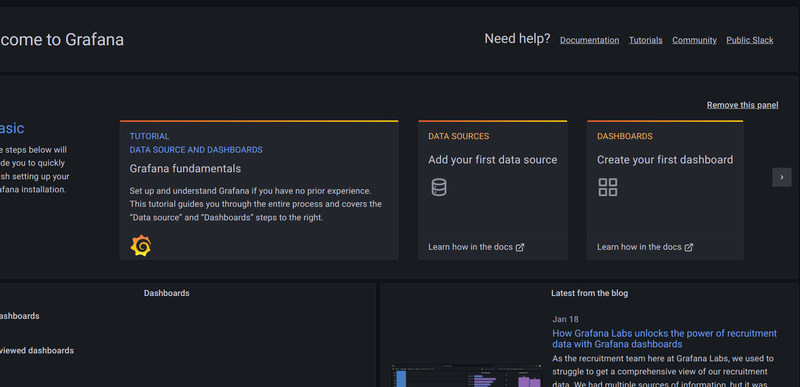Open the Tutorials help link
The image size is (800, 387).
tap(645, 40)
